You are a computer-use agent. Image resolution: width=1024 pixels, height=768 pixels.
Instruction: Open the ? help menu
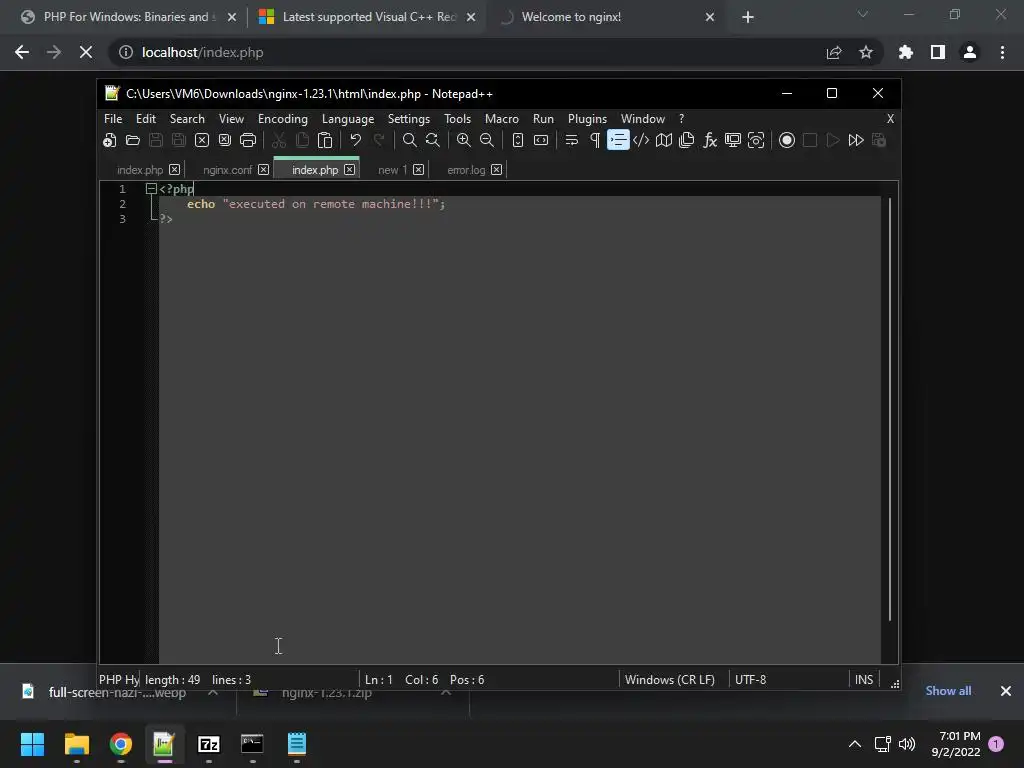pos(682,119)
